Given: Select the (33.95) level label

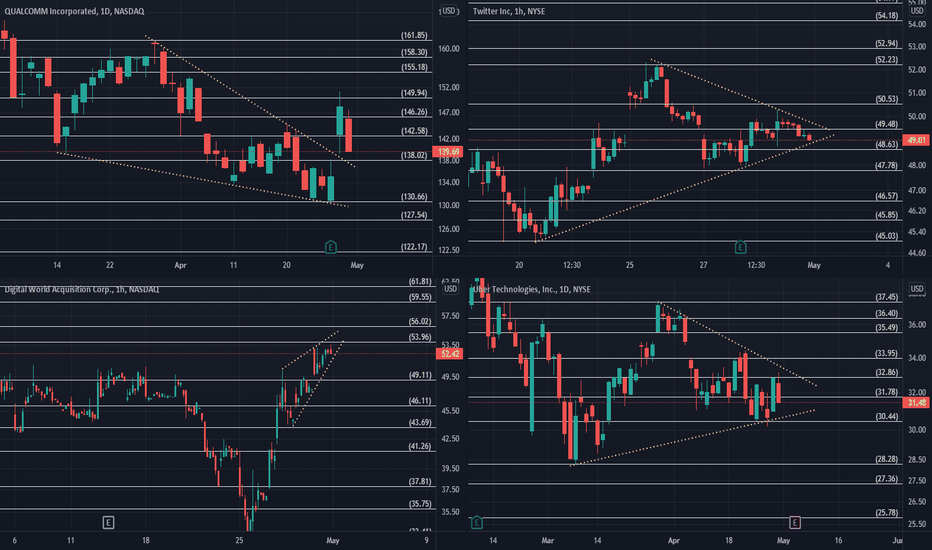Looking at the screenshot, I should 887,354.
